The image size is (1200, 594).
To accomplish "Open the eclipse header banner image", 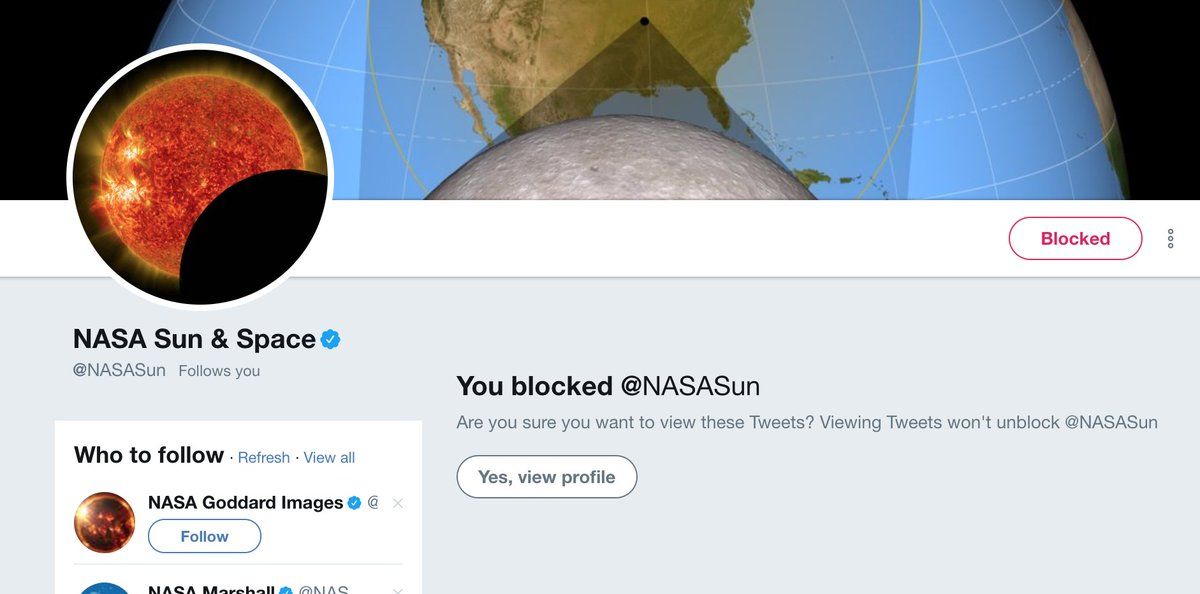I will coord(700,100).
